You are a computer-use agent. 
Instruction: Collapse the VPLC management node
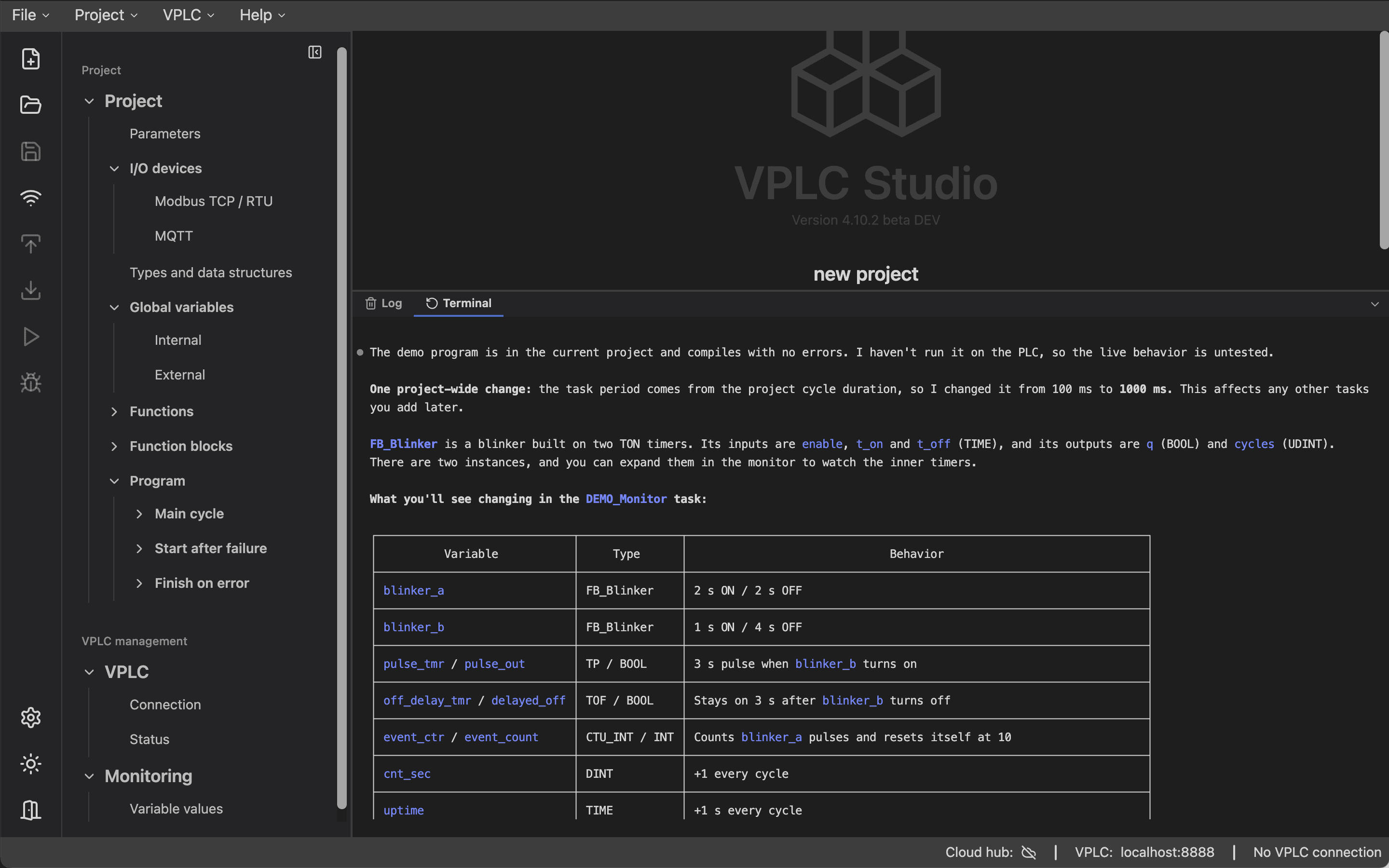[89, 672]
